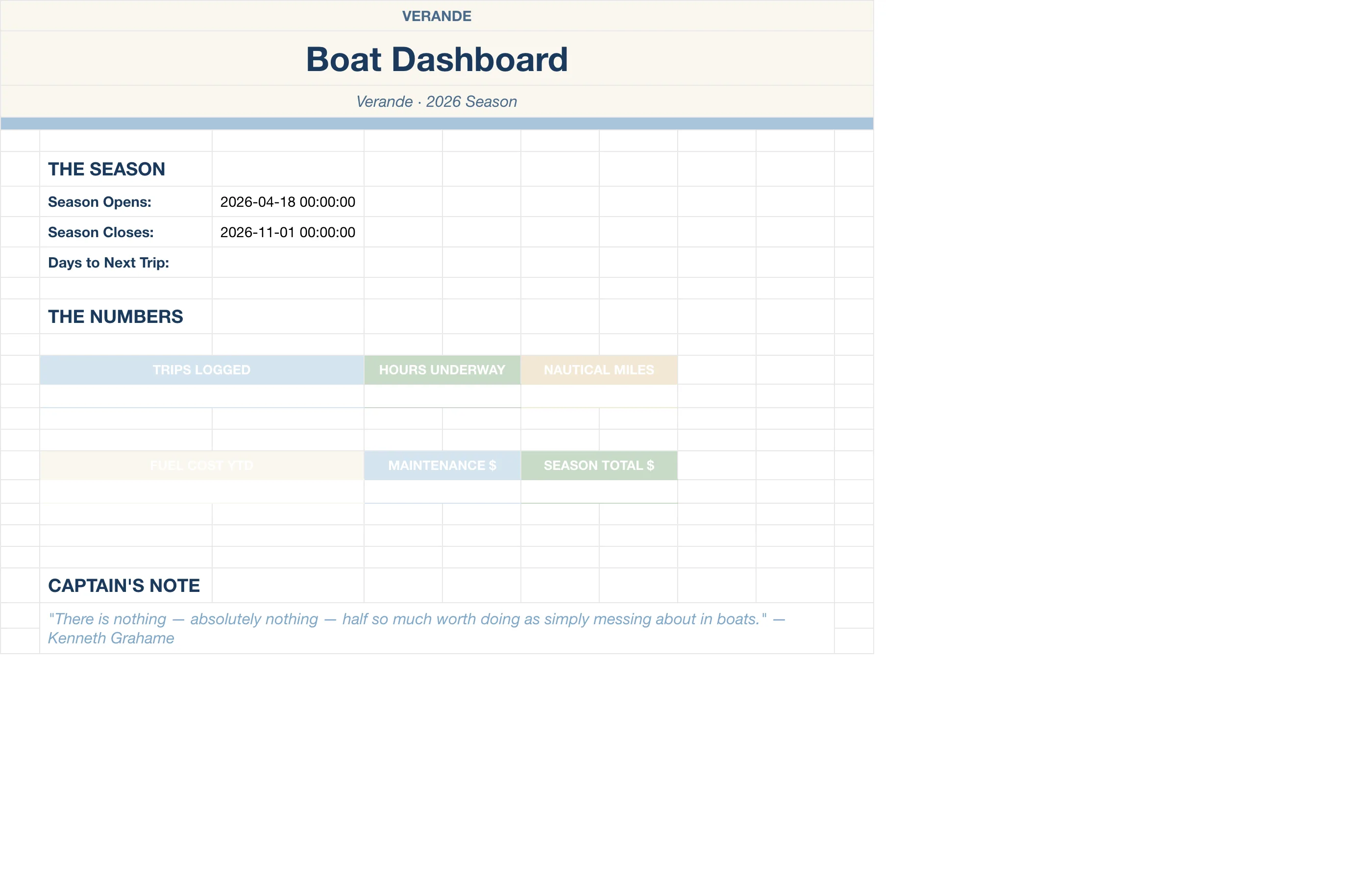The image size is (1372, 882).
Task: Click the 2026-11-01 00:00:00 date cell
Action: [x=288, y=232]
